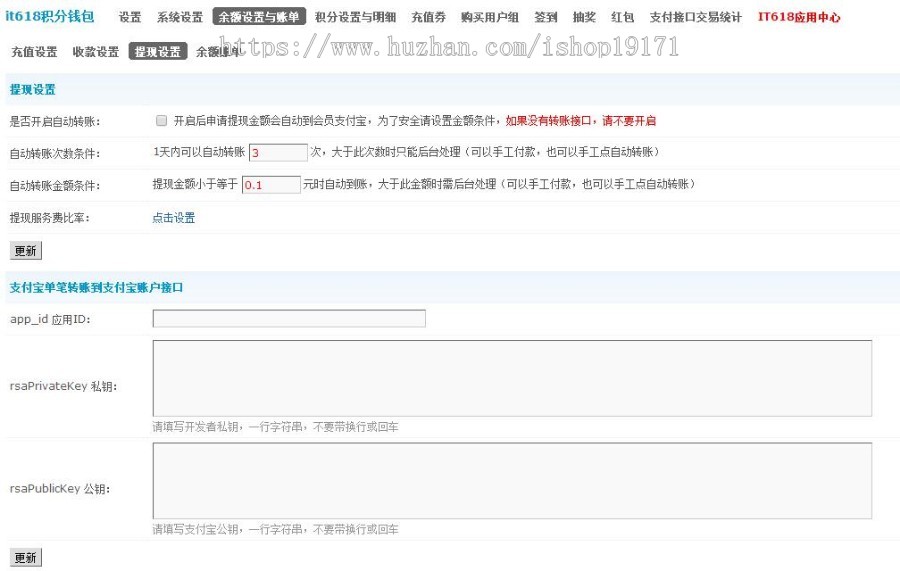Click 更新 button under 提现设置
This screenshot has height=571, width=900.
pos(25,250)
